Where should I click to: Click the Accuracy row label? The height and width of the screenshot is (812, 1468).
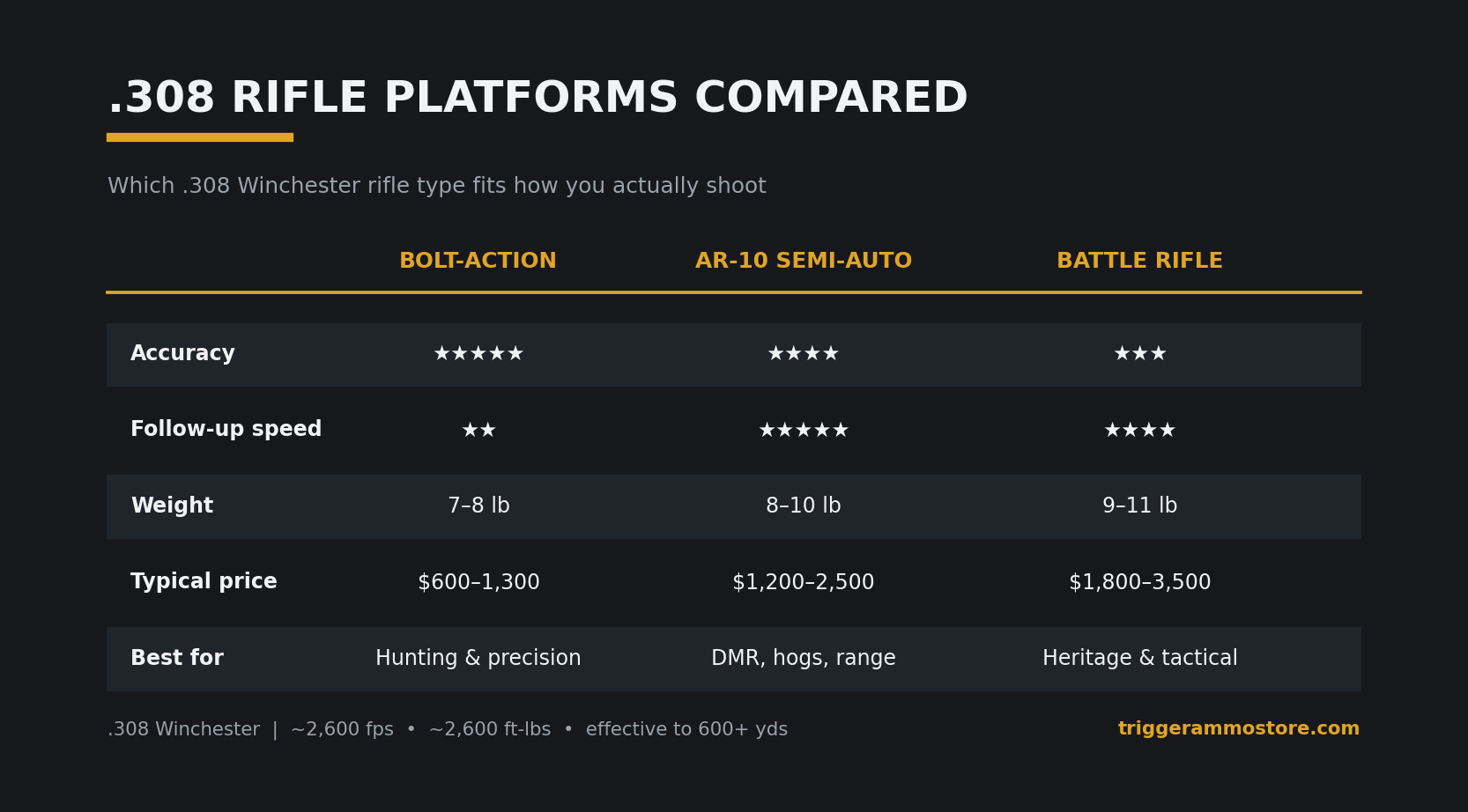pos(182,354)
